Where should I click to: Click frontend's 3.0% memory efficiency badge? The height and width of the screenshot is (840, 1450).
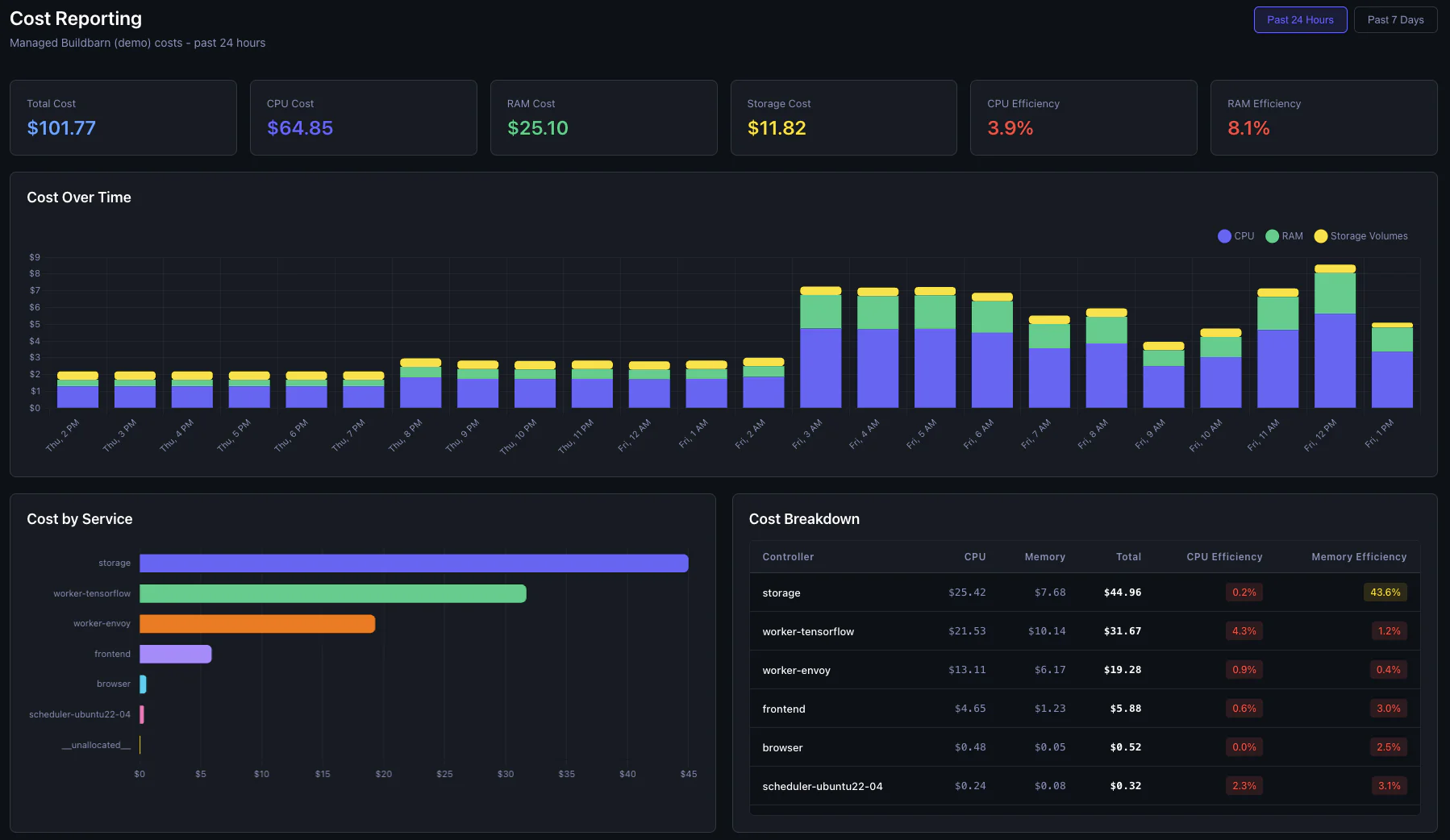coord(1389,709)
